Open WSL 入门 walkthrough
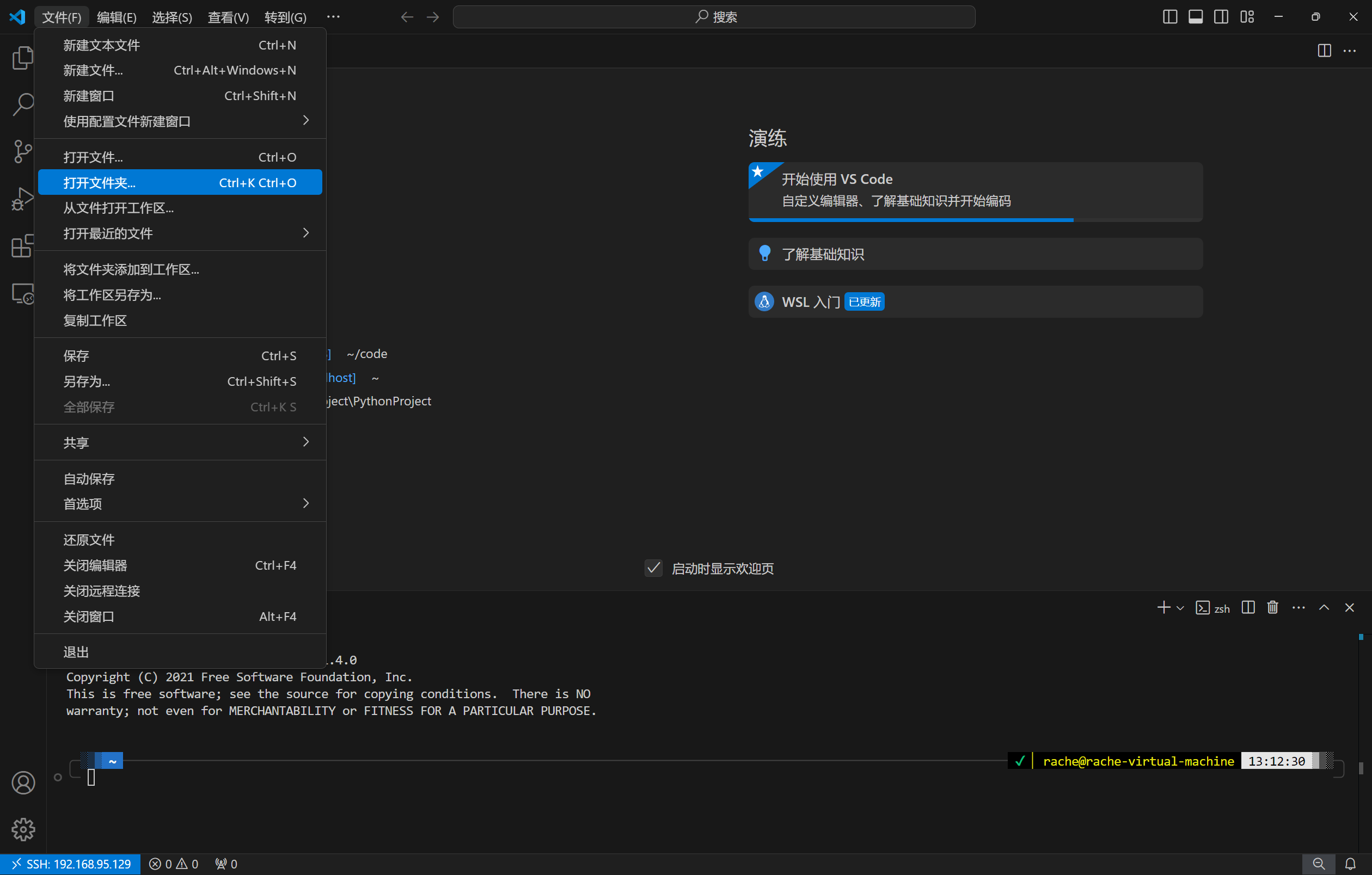1372x875 pixels. pos(976,301)
